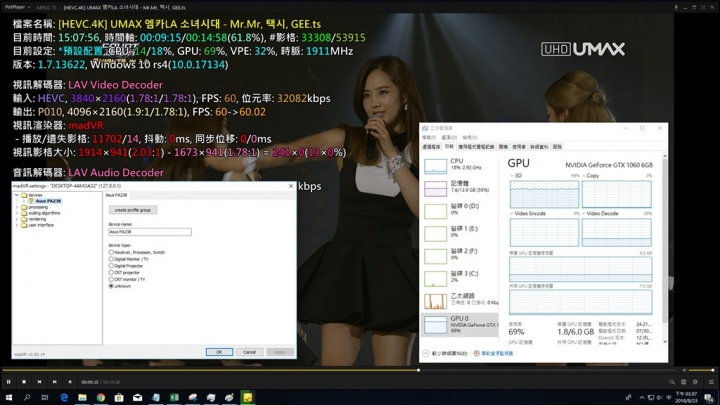Screen dimensions: 720x405
Task: Select Digital Monitor / TV device type
Action: [128, 259]
